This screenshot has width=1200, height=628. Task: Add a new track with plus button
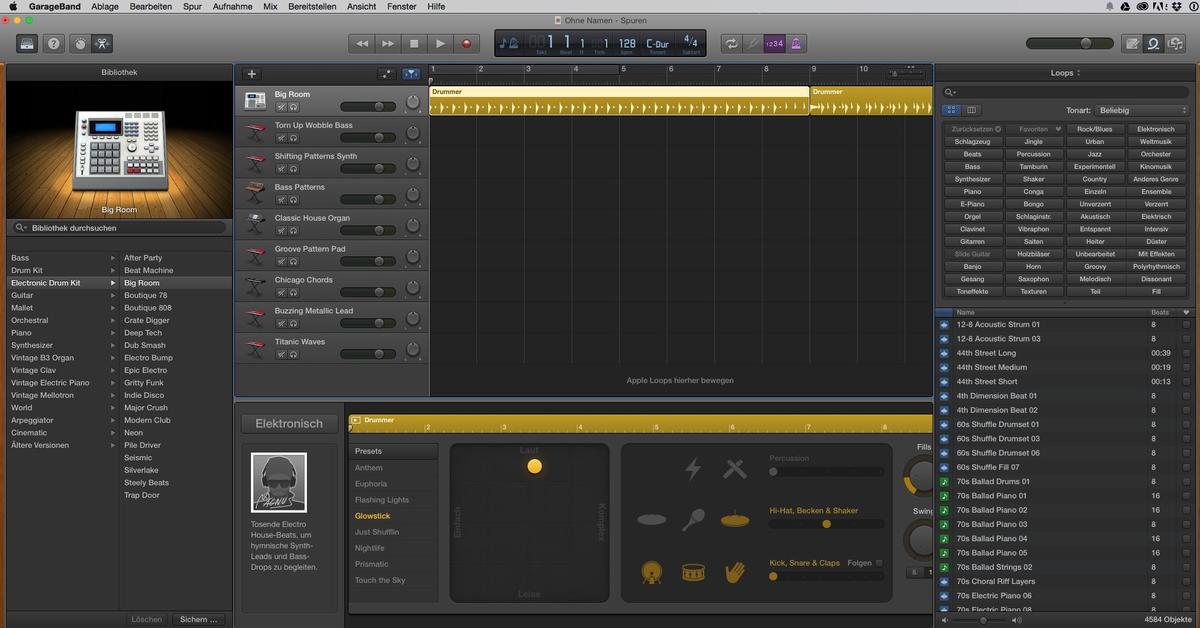251,74
